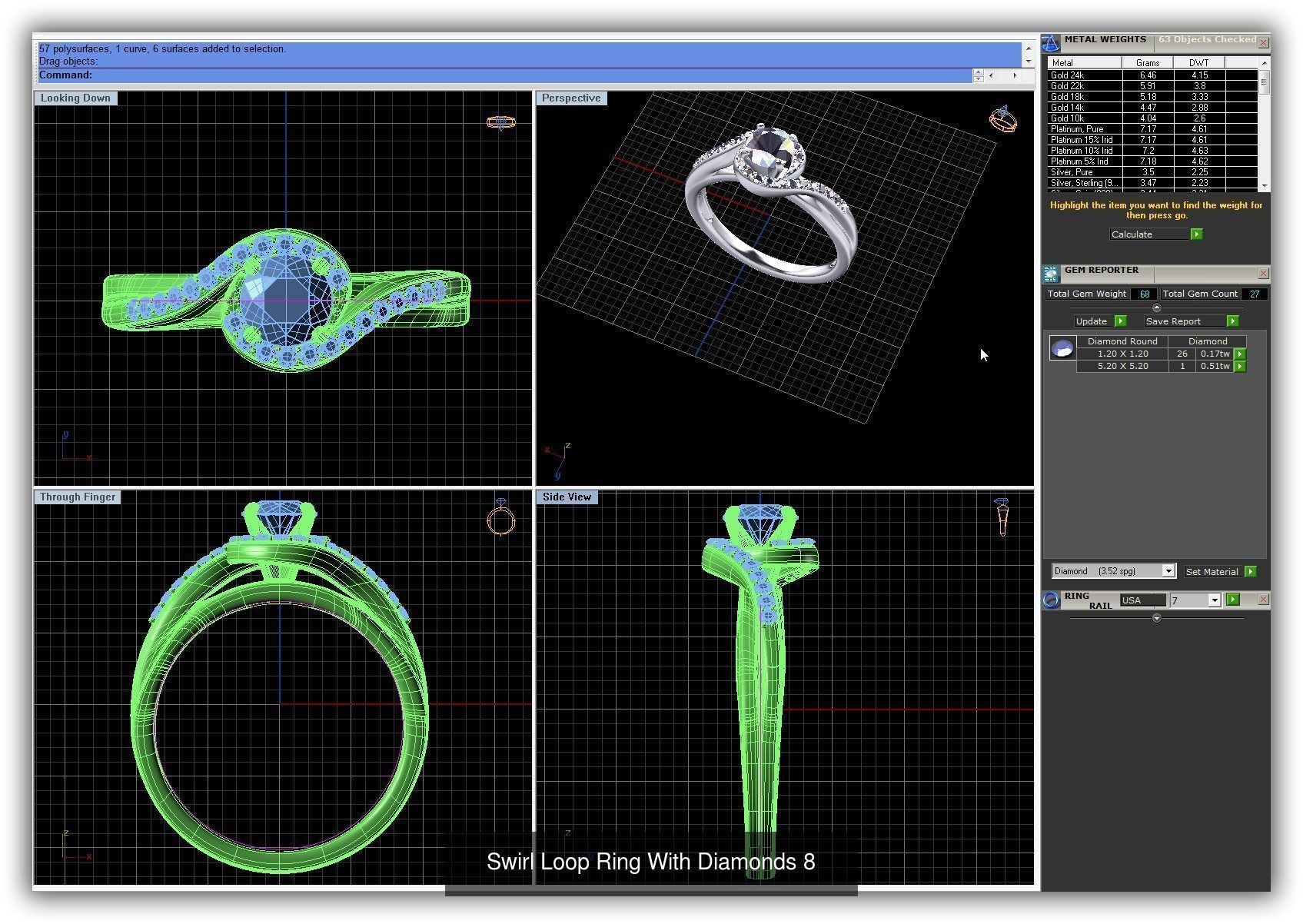This screenshot has height=924, width=1303.
Task: Click the 5.20 X 5.20 gem size cell
Action: point(1122,367)
